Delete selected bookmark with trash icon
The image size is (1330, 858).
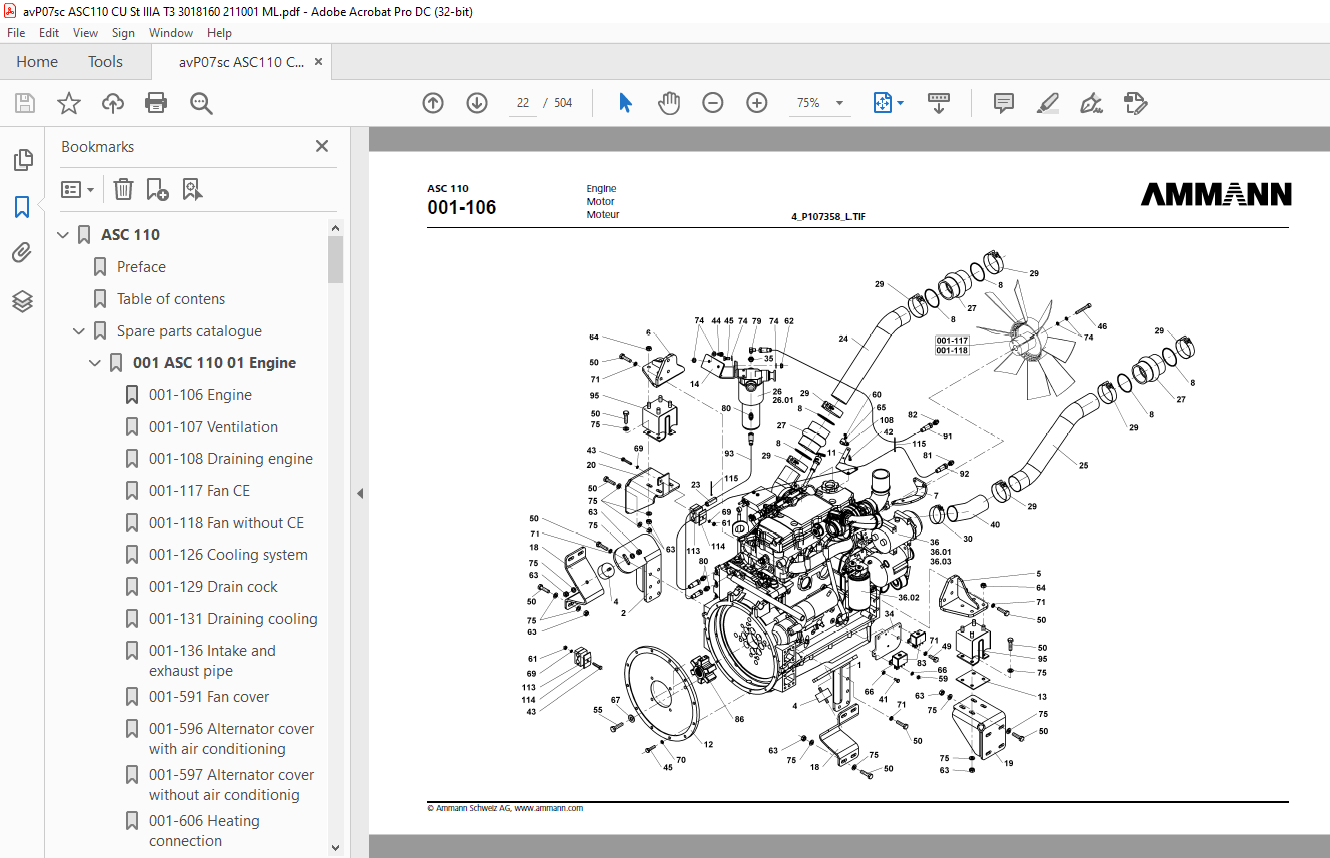[123, 189]
